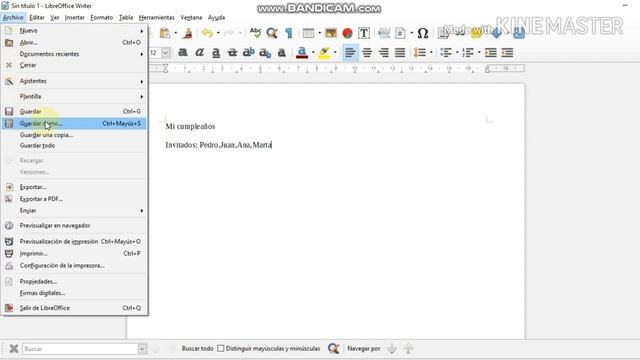The image size is (640, 360).
Task: Select Imprimir... menu entry
Action: [x=74, y=253]
